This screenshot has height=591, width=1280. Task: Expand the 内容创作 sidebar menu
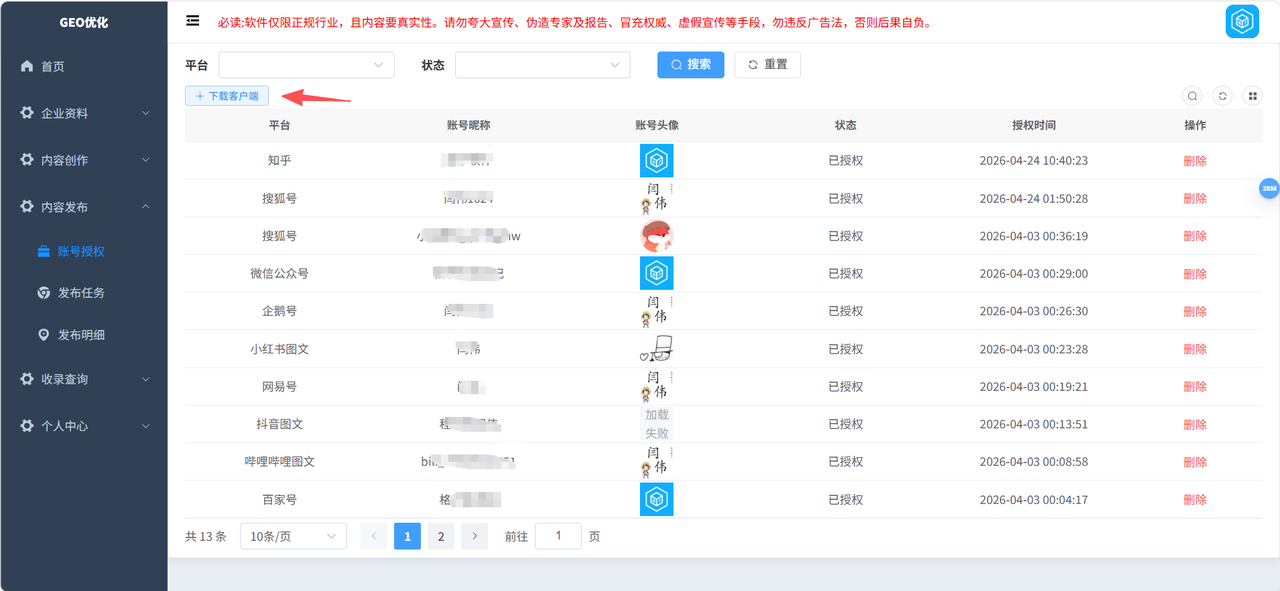coord(84,160)
